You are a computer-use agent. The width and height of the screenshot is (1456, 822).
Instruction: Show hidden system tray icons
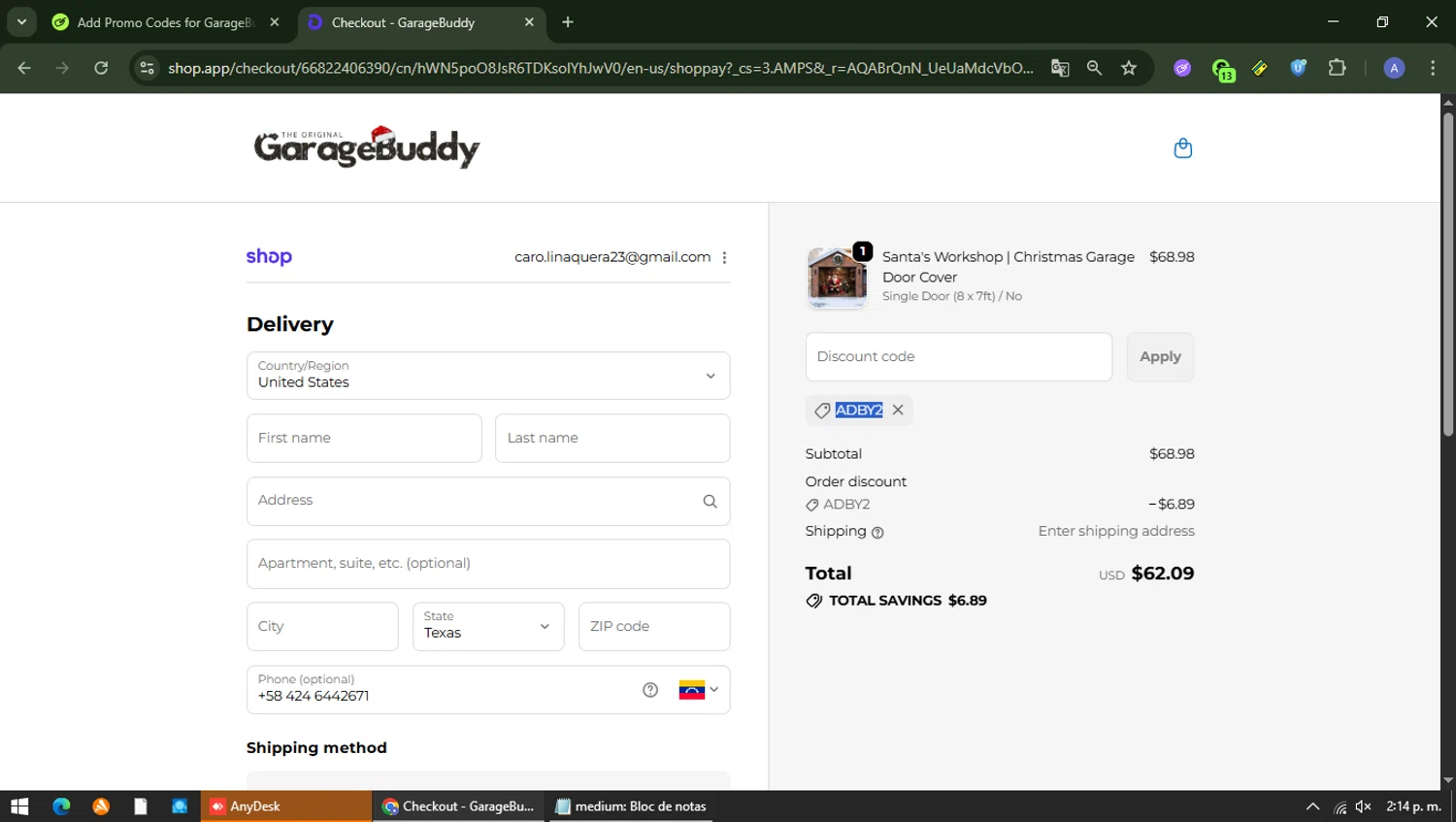point(1312,806)
